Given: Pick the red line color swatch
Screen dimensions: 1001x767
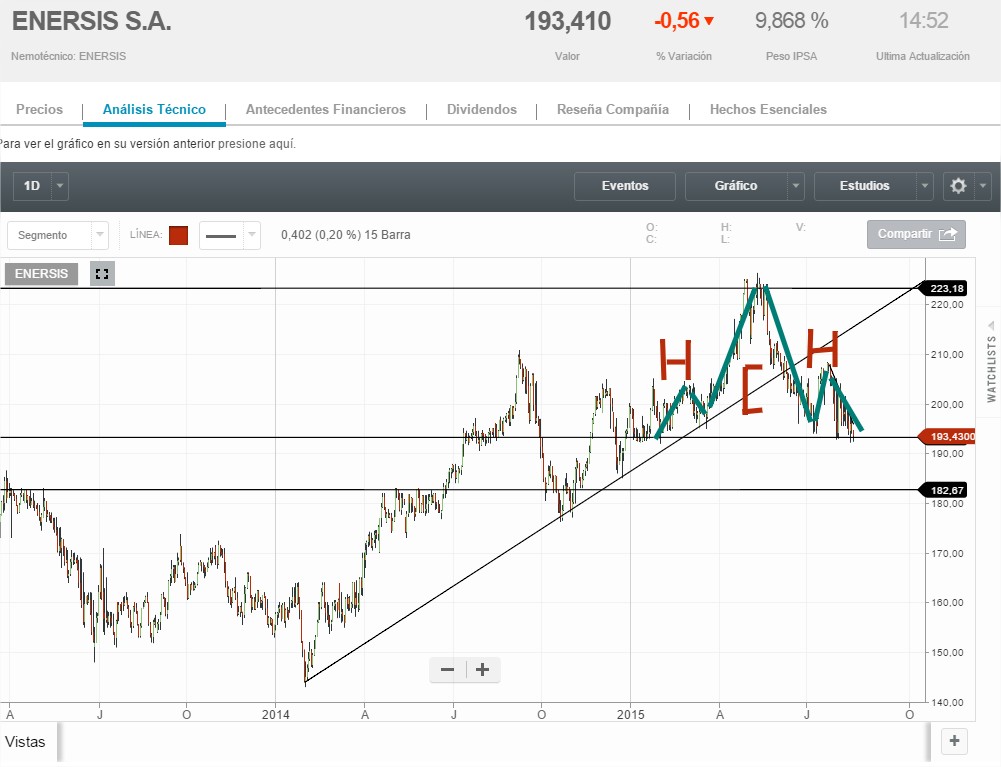Looking at the screenshot, I should pyautogui.click(x=179, y=235).
